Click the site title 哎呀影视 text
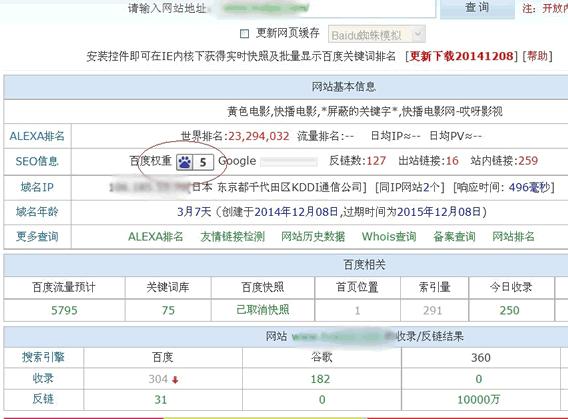568x419 pixels. point(481,111)
